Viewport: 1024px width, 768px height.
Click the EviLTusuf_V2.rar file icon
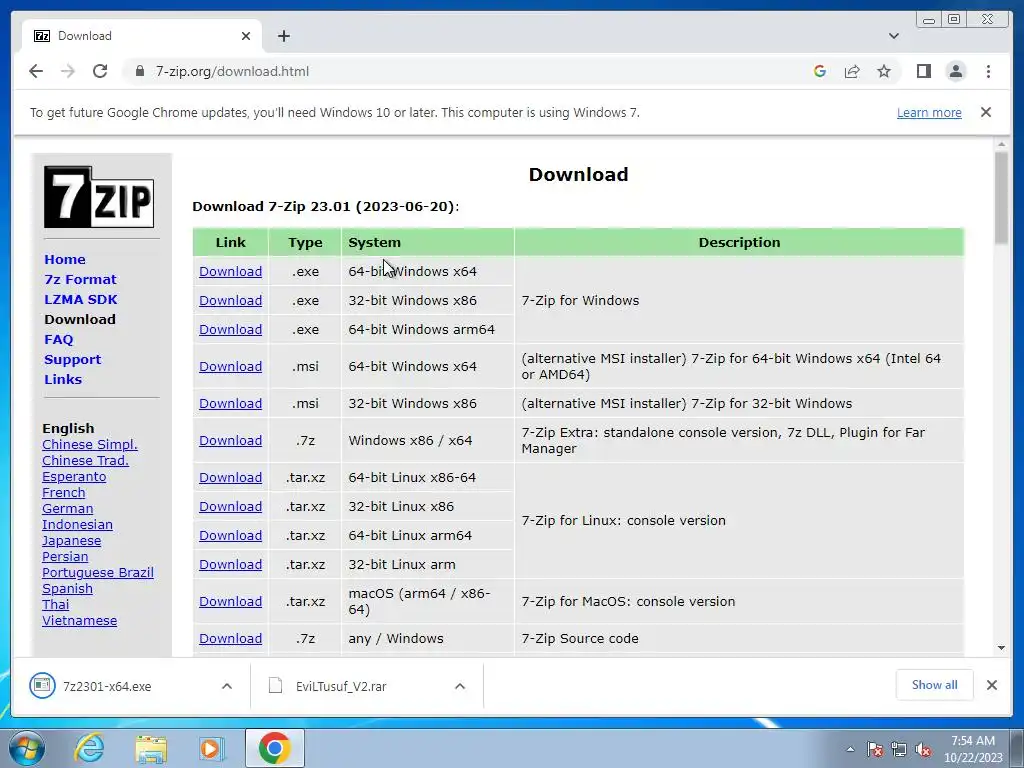click(276, 686)
